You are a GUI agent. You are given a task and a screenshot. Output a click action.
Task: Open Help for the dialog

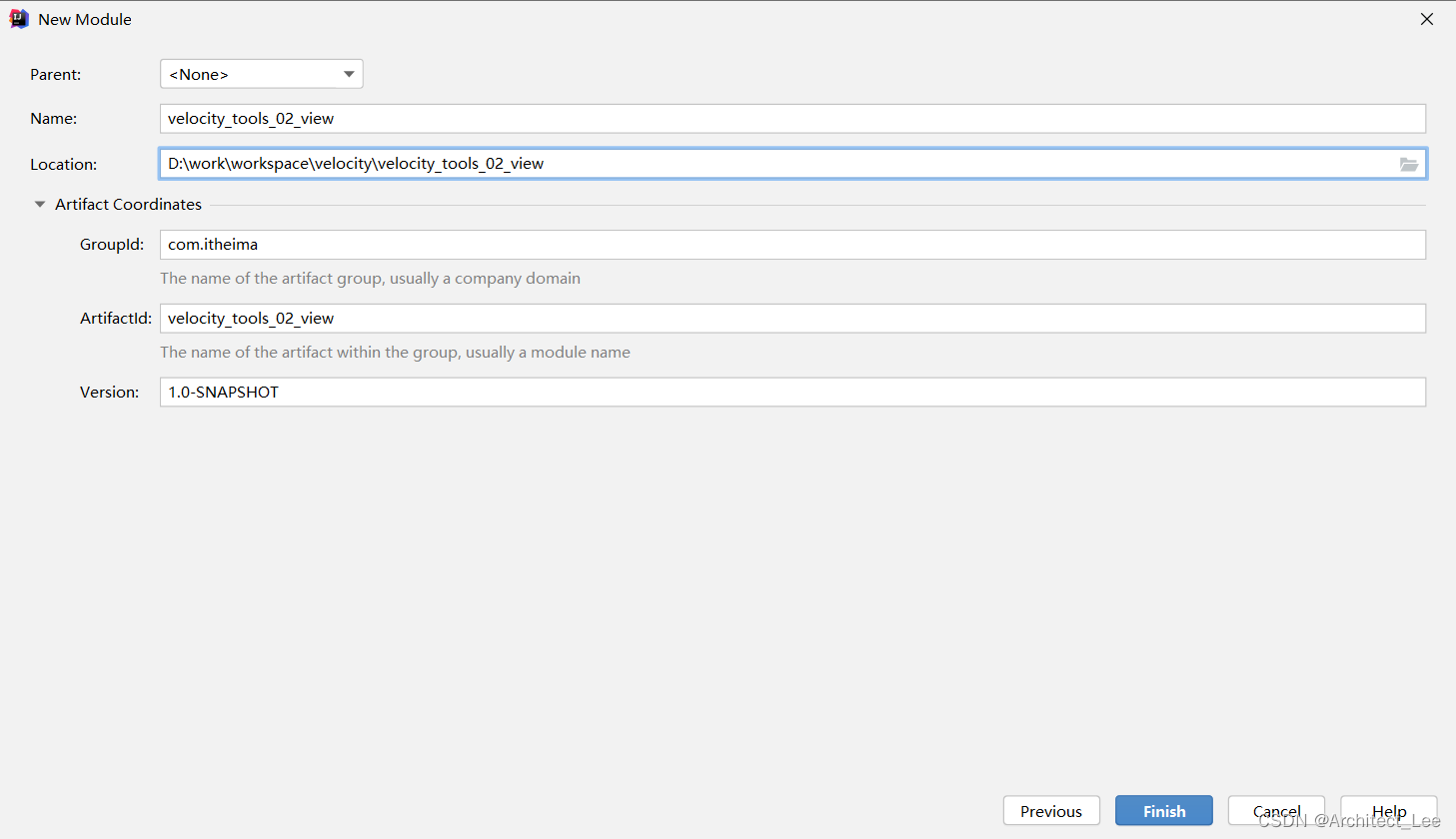pos(1389,811)
